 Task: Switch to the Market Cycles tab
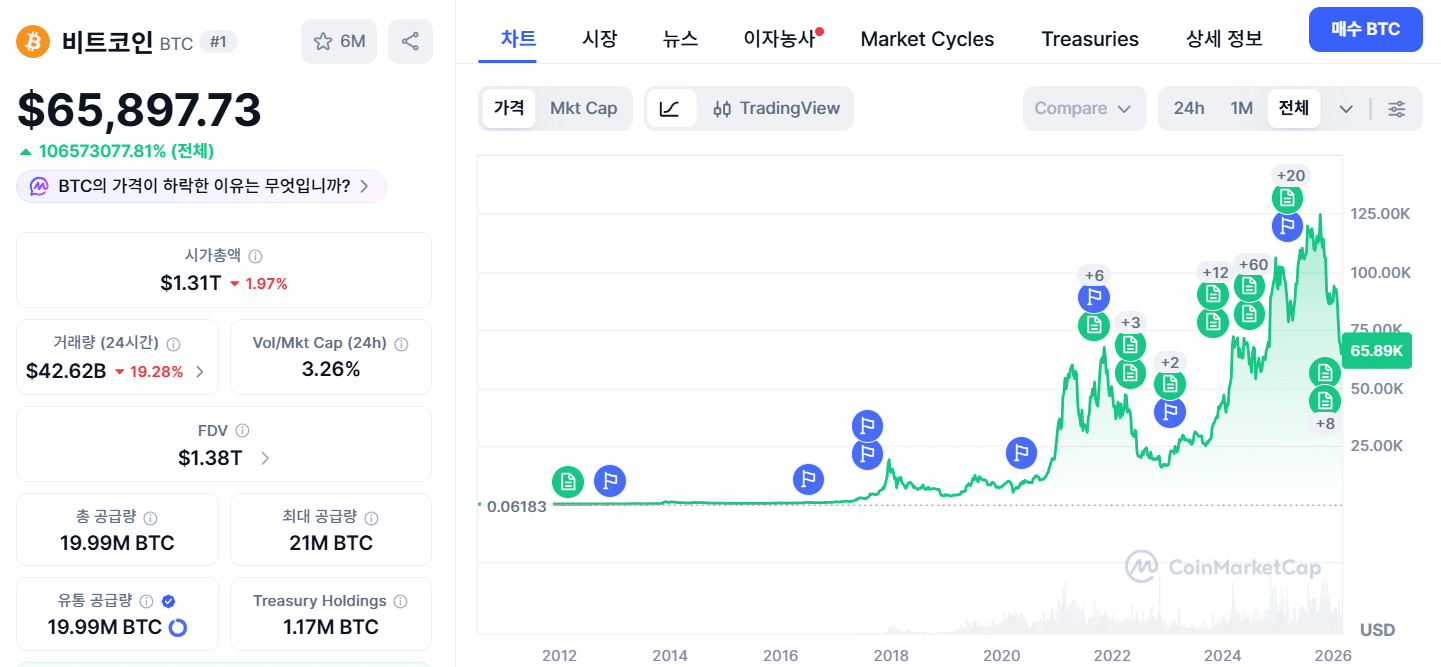927,39
